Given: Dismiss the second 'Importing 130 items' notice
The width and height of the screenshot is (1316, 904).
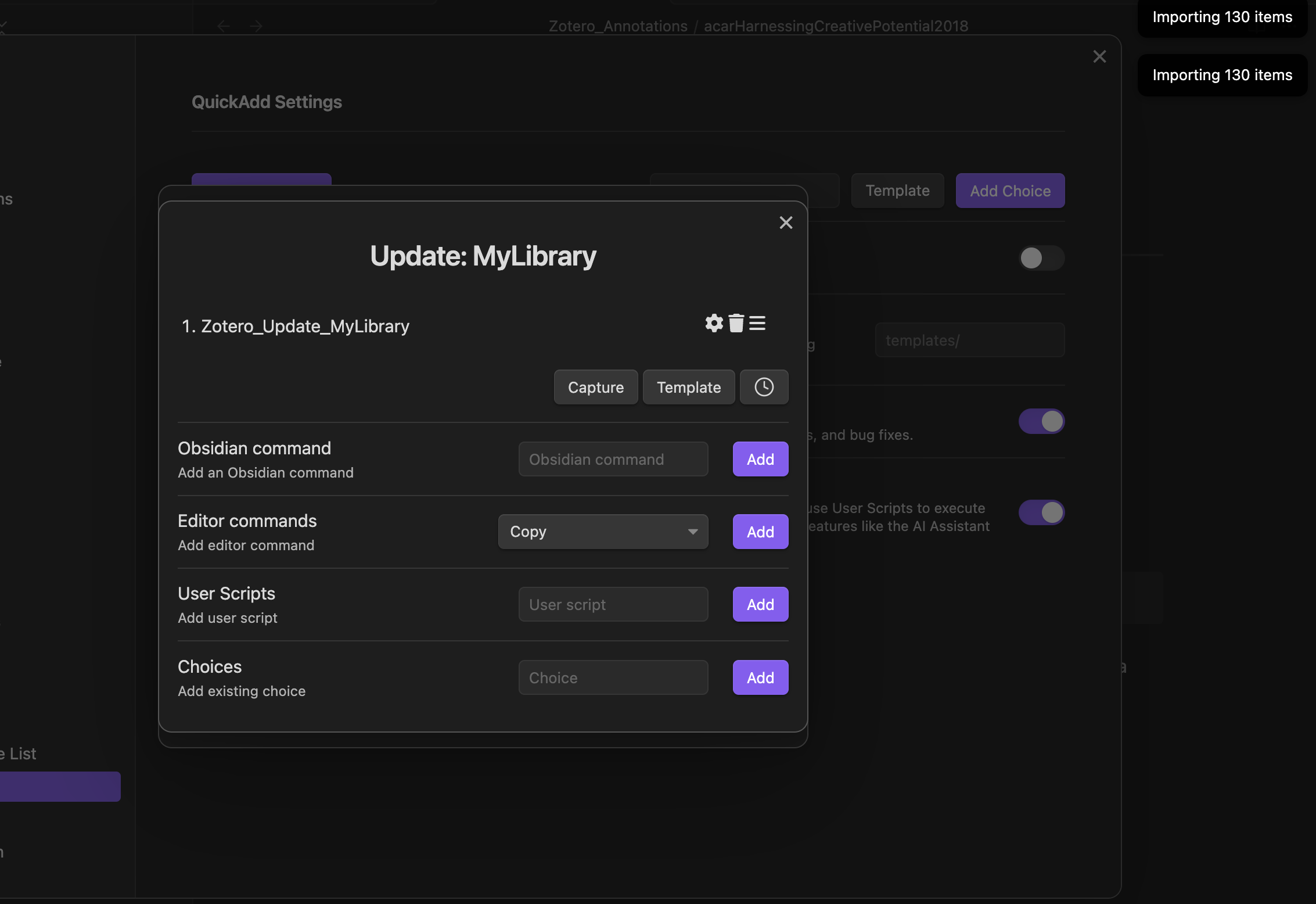Looking at the screenshot, I should click(x=1222, y=75).
